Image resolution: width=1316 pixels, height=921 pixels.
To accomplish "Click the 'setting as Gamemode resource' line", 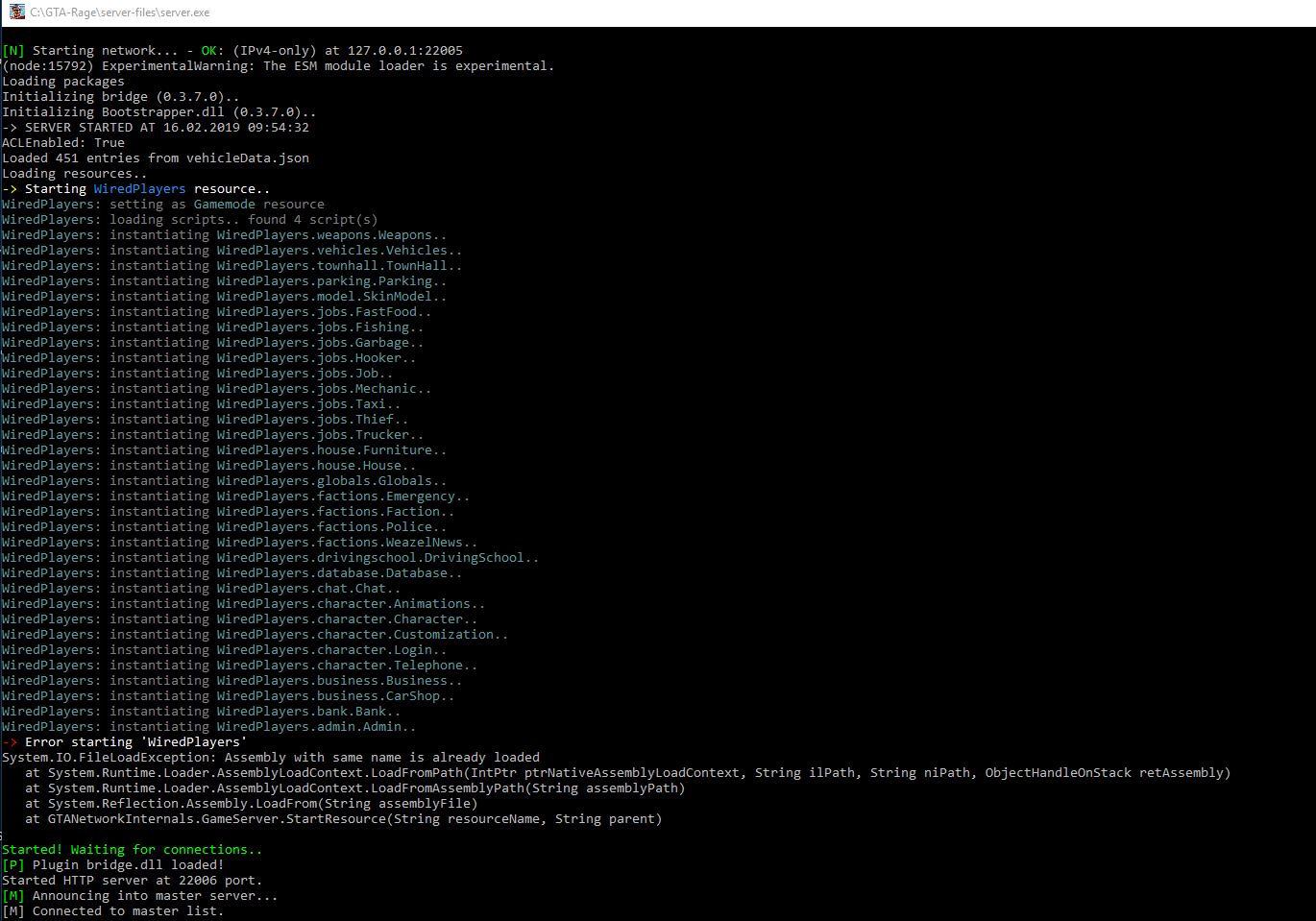I will (216, 205).
